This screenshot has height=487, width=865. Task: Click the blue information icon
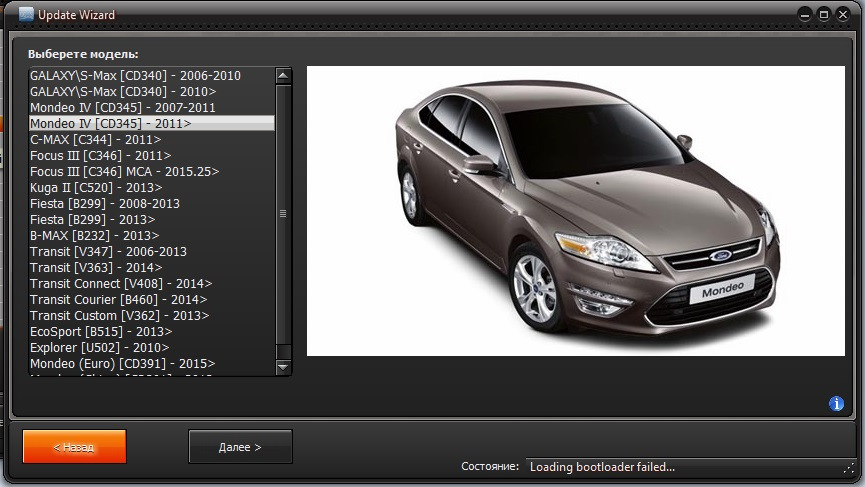[837, 404]
